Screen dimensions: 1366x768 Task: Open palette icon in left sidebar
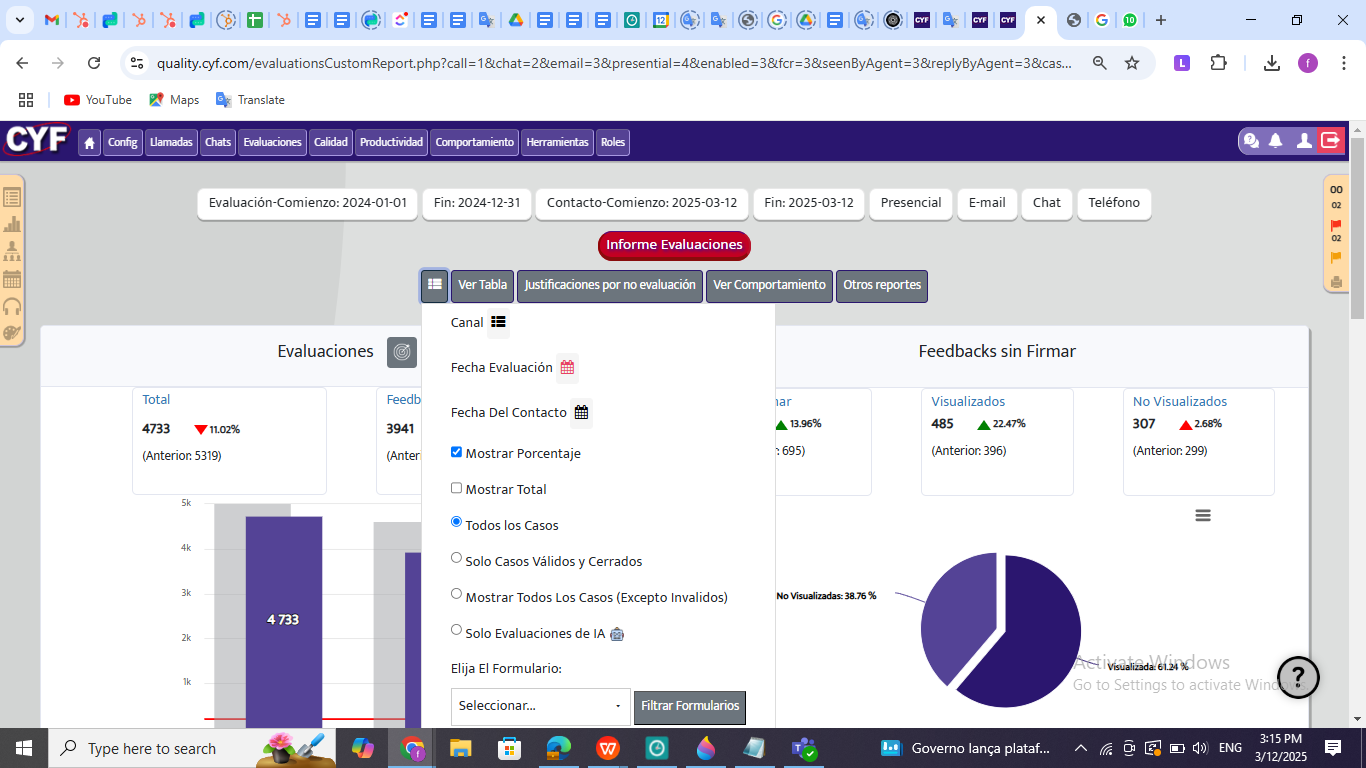(x=12, y=333)
